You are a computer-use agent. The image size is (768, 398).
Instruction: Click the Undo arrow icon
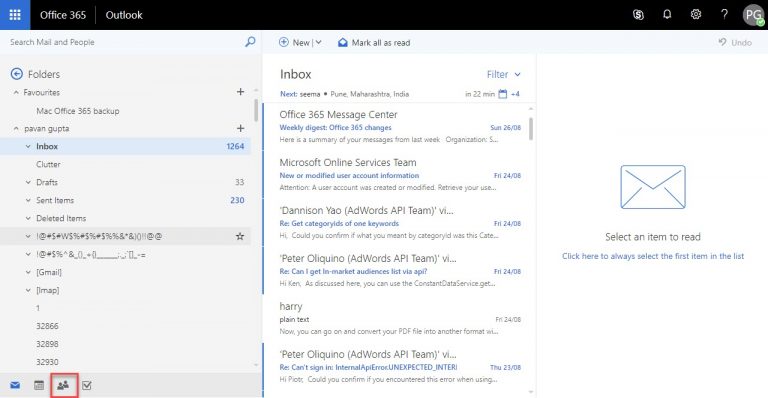point(722,42)
